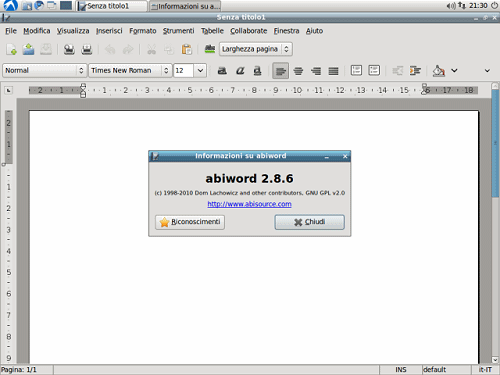Open a file using the toolbar icon
This screenshot has width=500, height=375.
(x=28, y=49)
